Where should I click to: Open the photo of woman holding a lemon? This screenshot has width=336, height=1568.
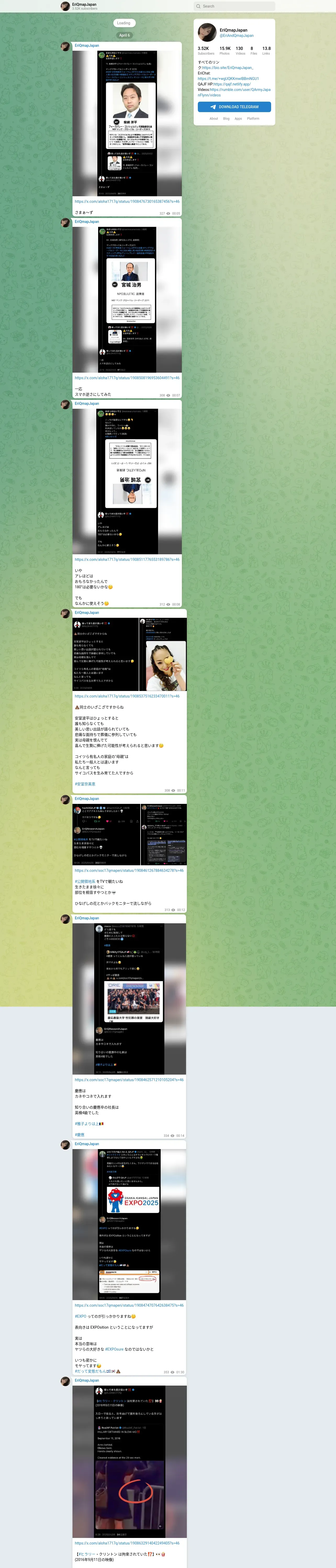tap(163, 654)
